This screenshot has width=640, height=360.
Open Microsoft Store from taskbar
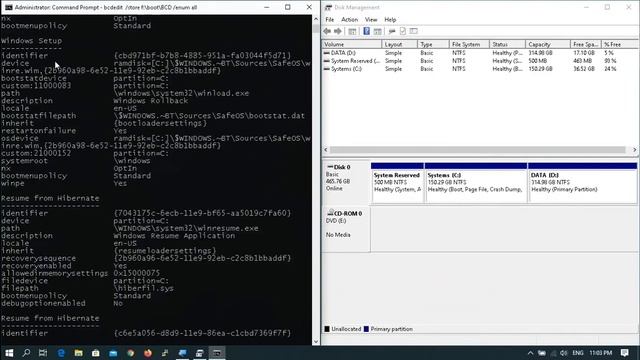[96, 353]
